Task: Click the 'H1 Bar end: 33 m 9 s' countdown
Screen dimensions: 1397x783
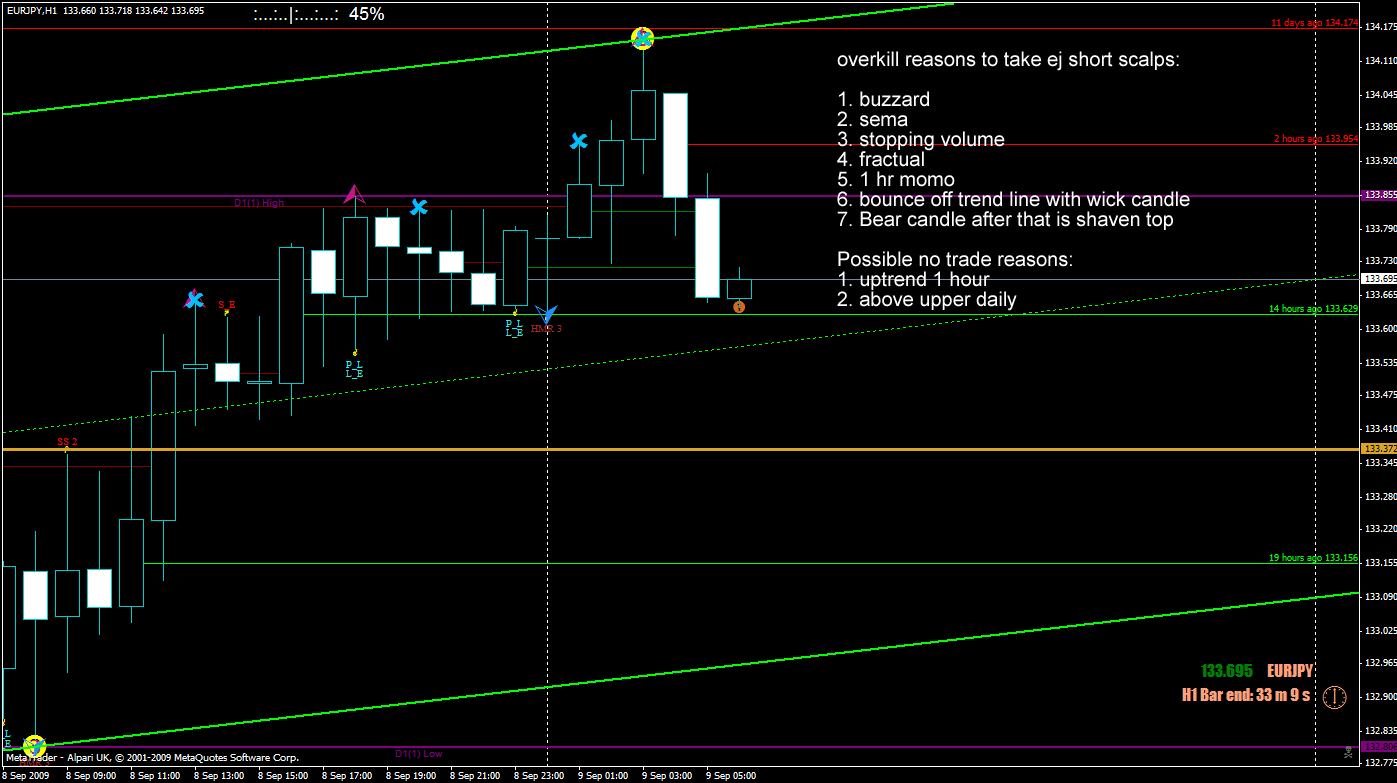Action: pyautogui.click(x=1246, y=695)
